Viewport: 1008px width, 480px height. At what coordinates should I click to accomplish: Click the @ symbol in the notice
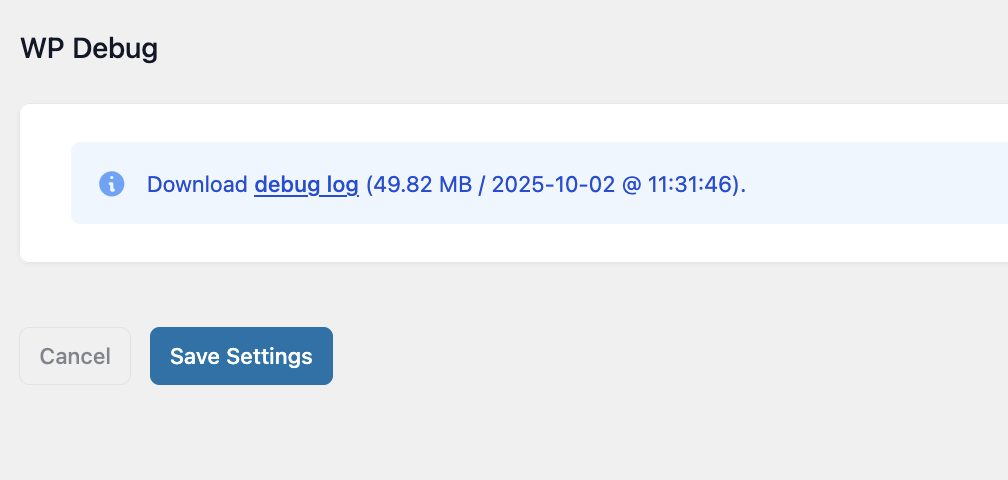tap(630, 185)
